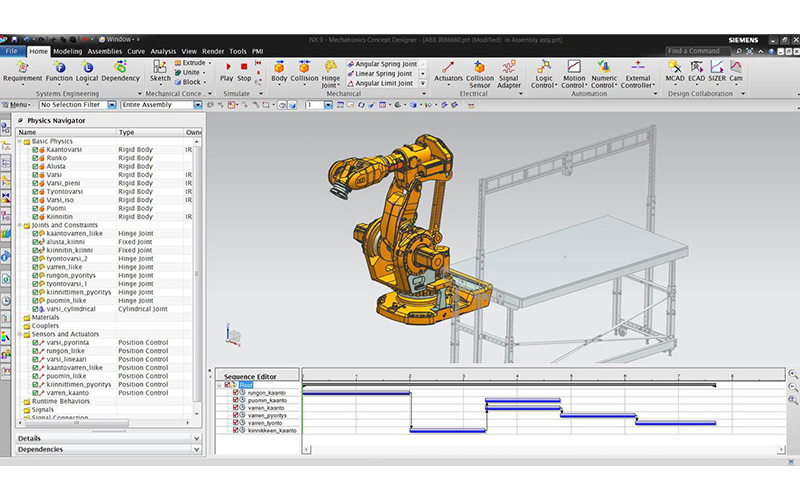The height and width of the screenshot is (500, 800).
Task: Open the Dependency tool
Action: [x=120, y=72]
